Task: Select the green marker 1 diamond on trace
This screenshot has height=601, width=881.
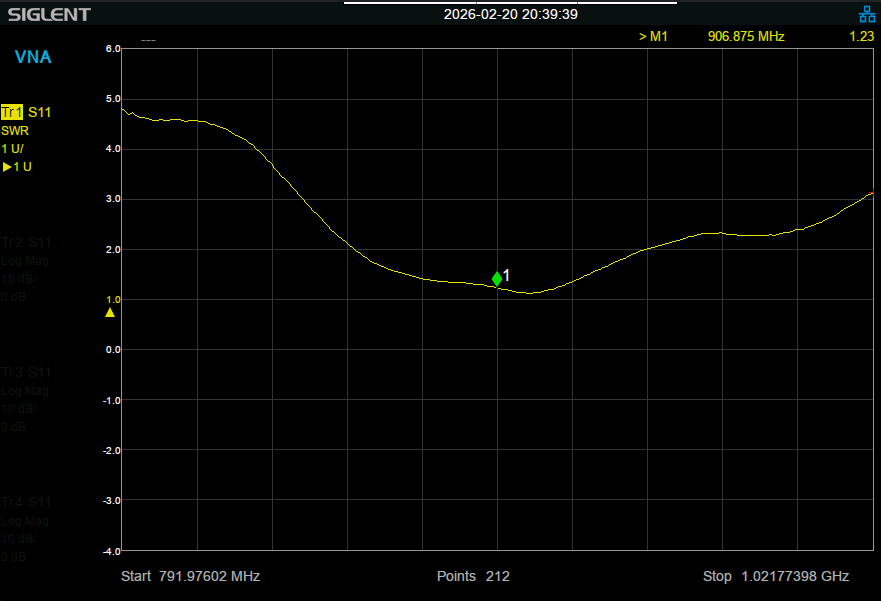Action: tap(497, 279)
